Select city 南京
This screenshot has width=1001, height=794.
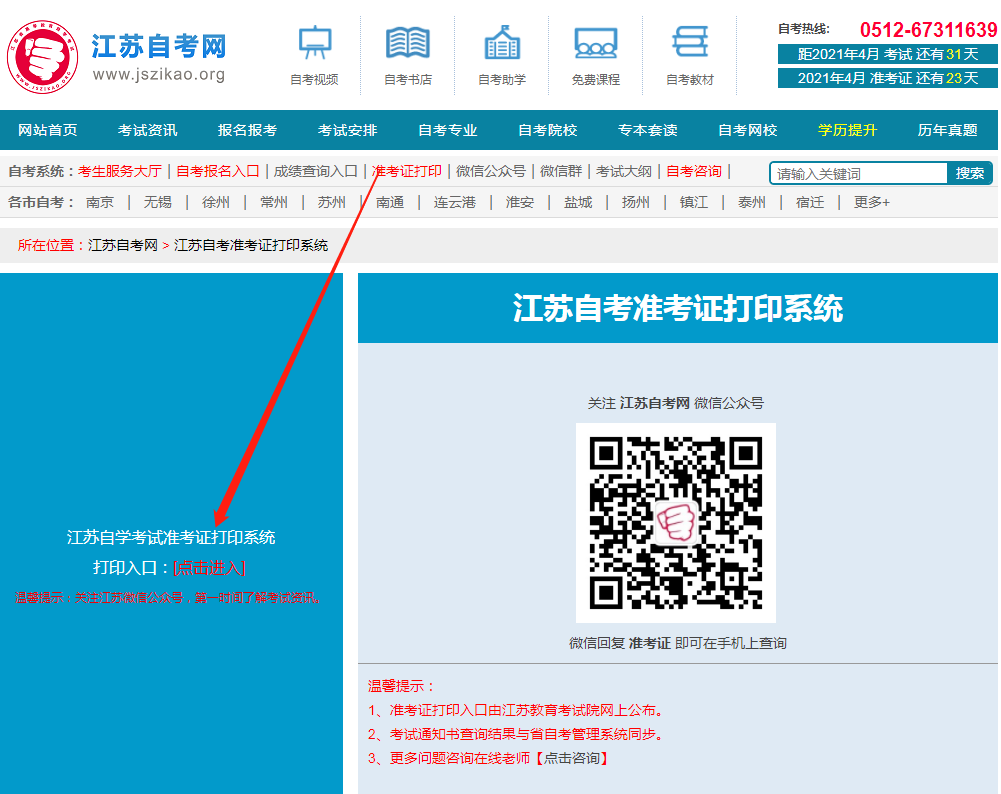pyautogui.click(x=100, y=202)
